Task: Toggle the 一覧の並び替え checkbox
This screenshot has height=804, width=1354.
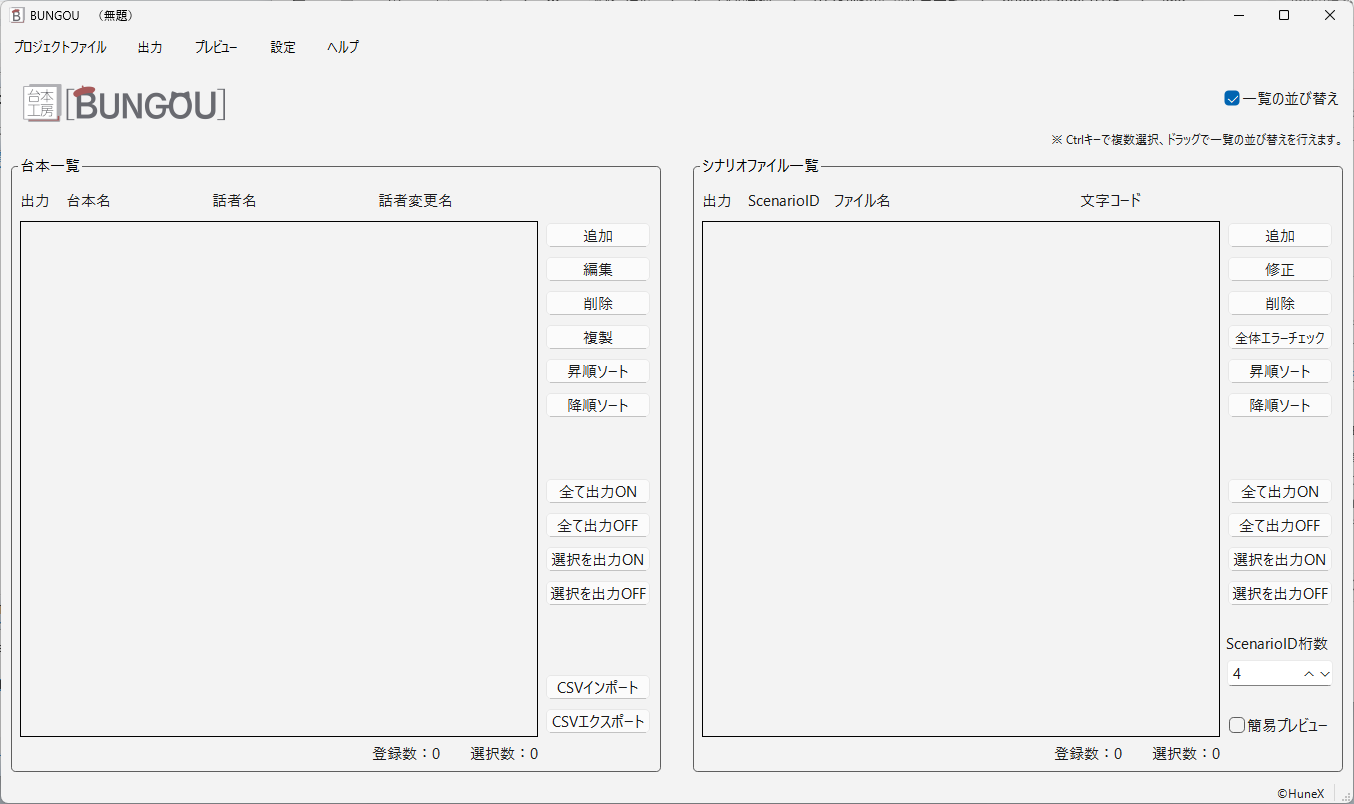Action: [x=1233, y=99]
